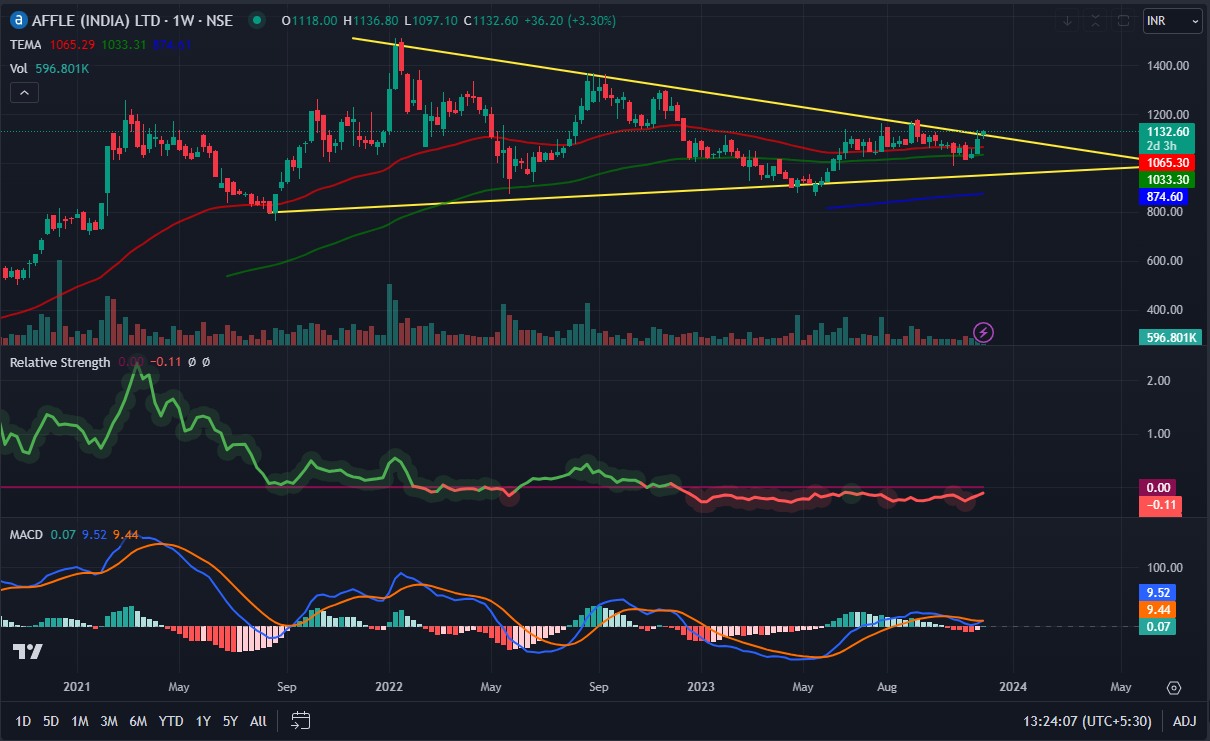Select the 5Y time range
This screenshot has height=741, width=1210.
click(x=230, y=721)
